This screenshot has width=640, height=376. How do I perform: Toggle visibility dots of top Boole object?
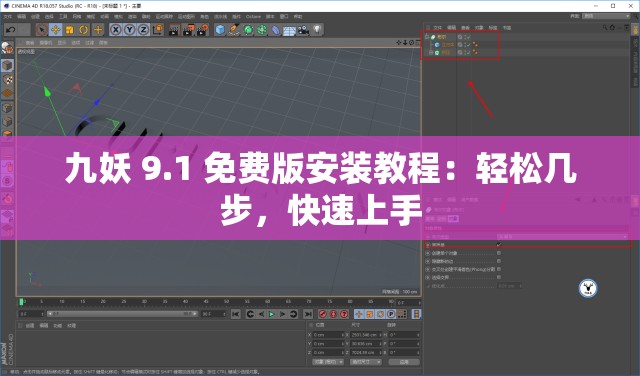pyautogui.click(x=465, y=37)
